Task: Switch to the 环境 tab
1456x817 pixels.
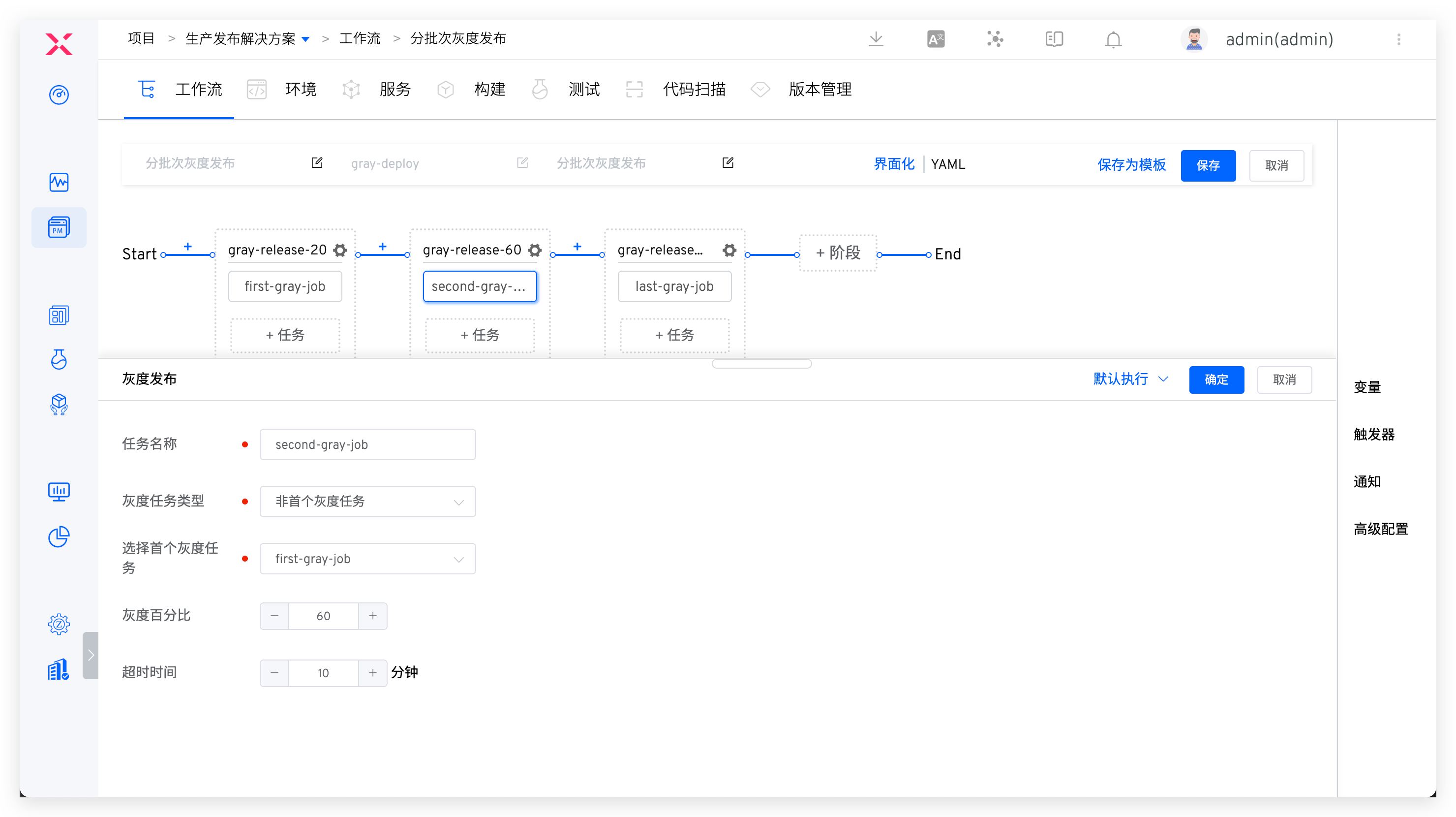Action: (301, 90)
